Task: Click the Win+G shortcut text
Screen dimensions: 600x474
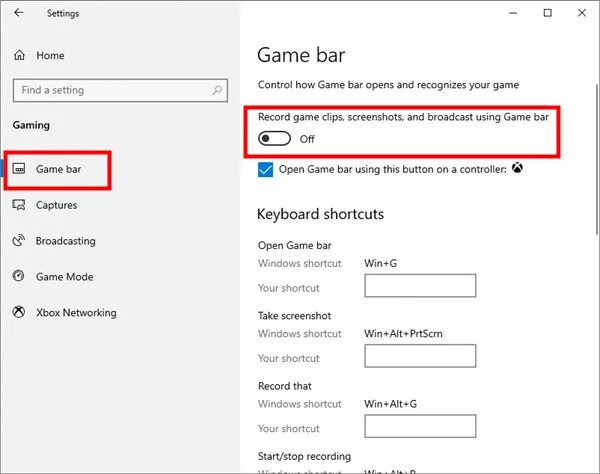Action: pos(380,263)
